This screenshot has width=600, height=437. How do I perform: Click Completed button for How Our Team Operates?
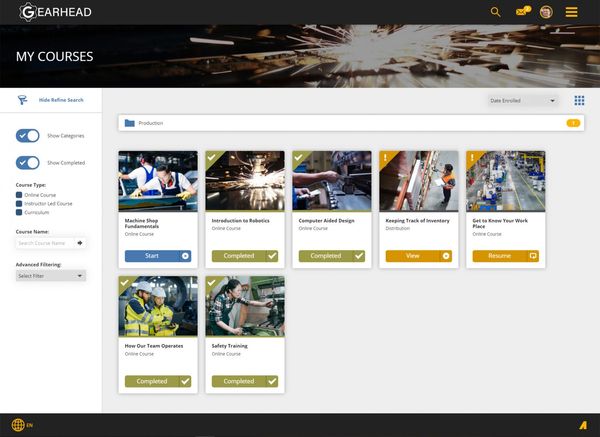158,381
